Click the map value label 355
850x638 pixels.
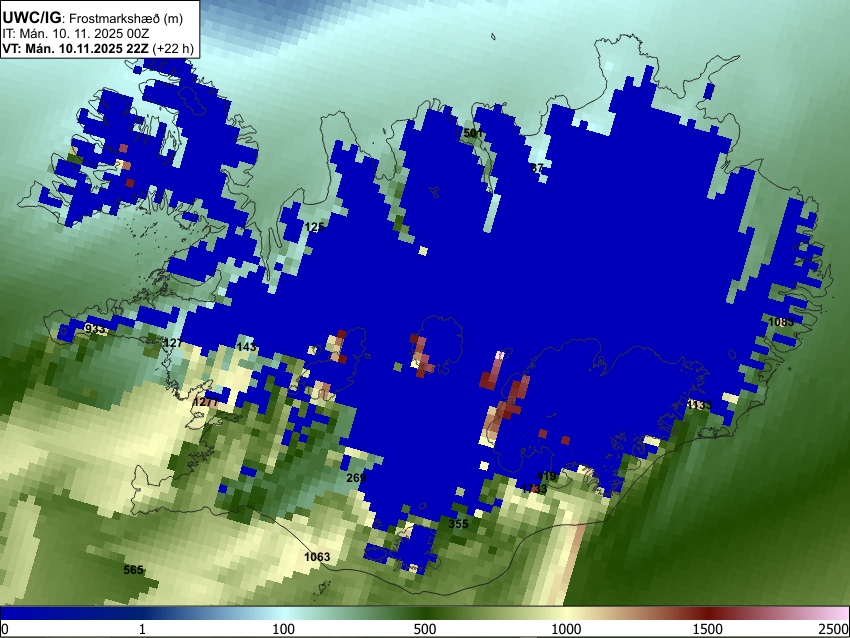459,524
